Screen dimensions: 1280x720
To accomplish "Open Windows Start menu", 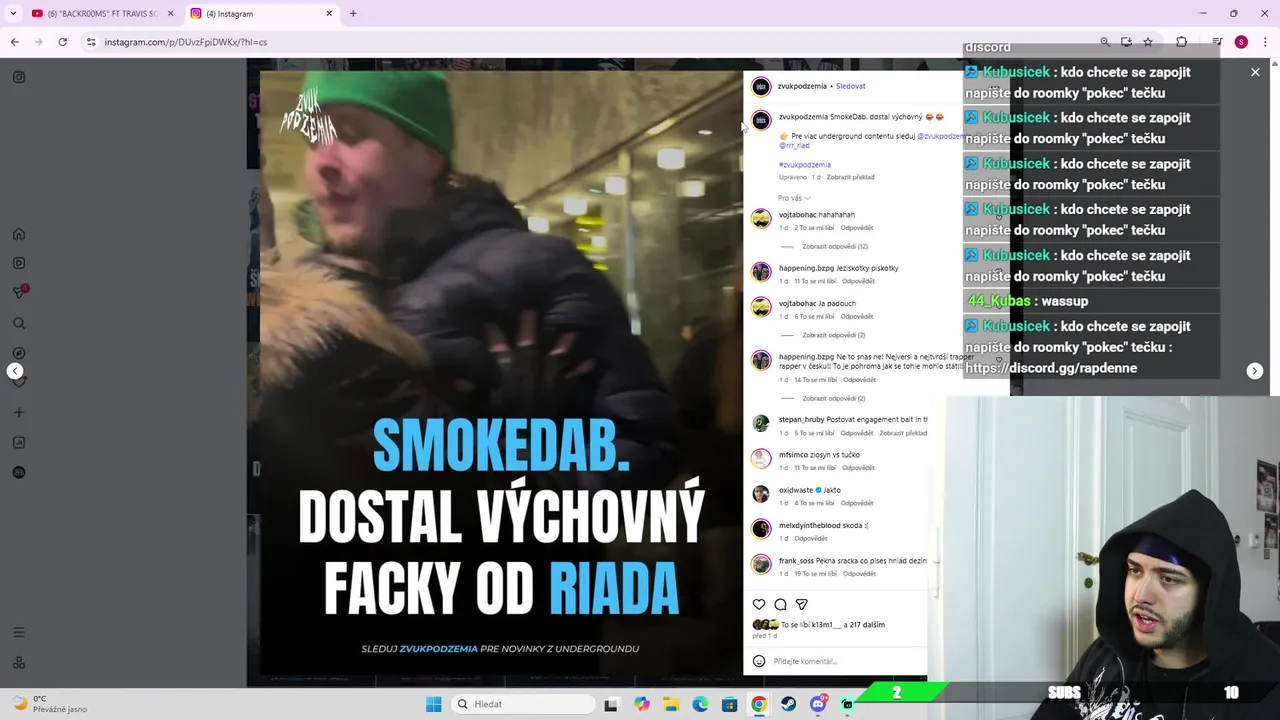I will pyautogui.click(x=433, y=704).
